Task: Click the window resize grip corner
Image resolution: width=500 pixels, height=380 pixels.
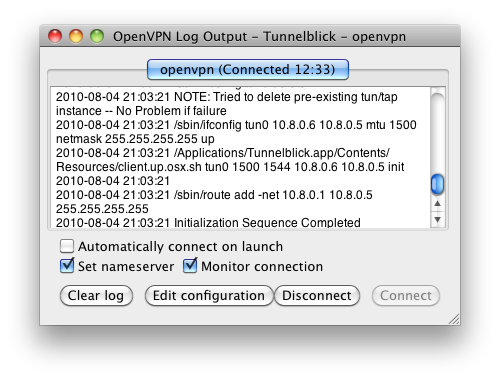Action: pos(454,319)
